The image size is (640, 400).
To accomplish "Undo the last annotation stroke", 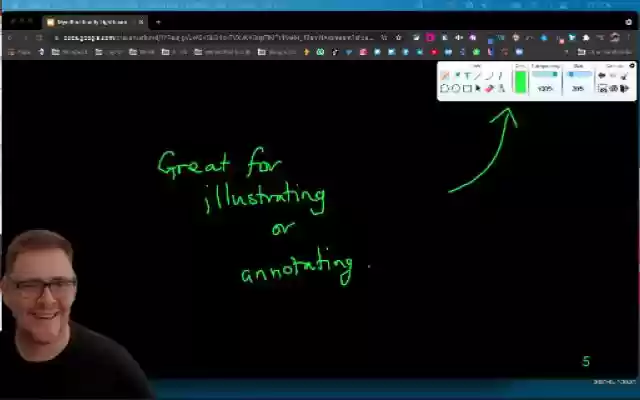I will coord(602,76).
